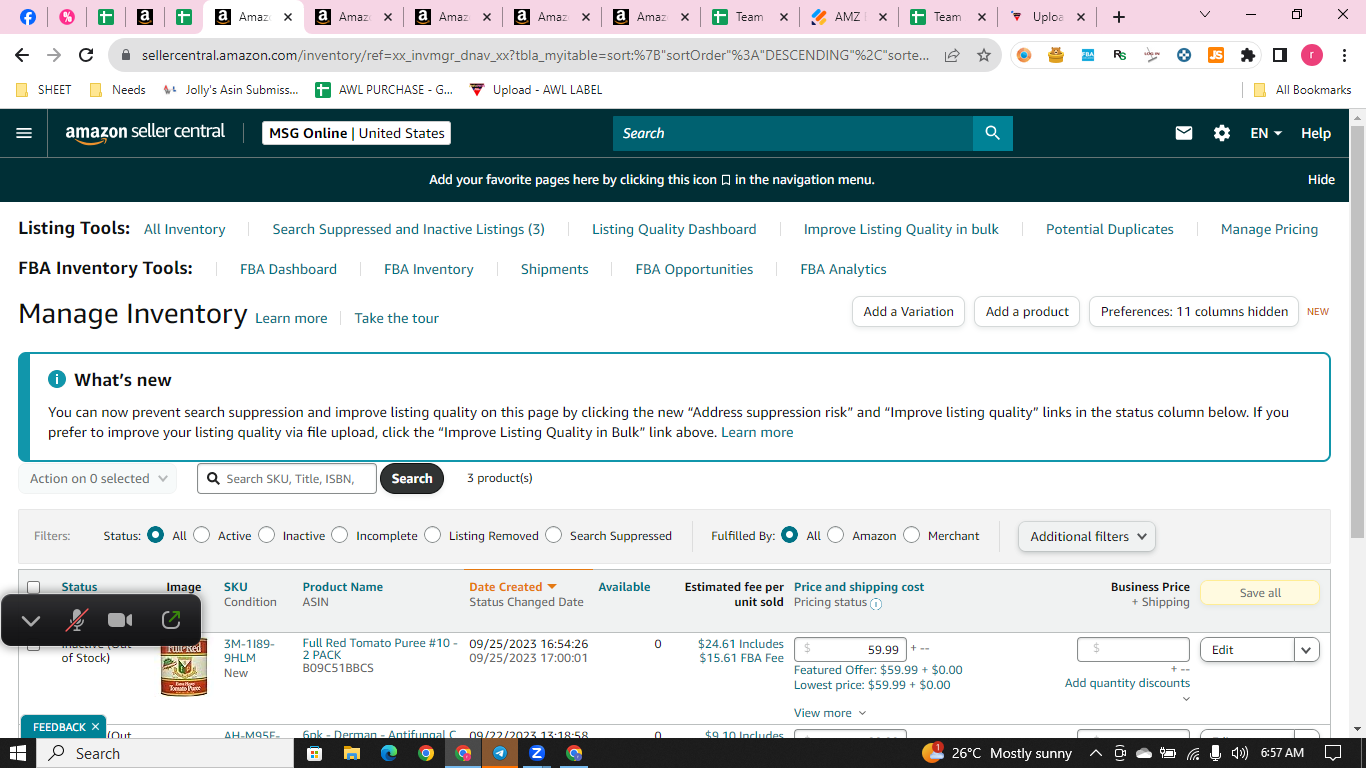The width and height of the screenshot is (1366, 768).
Task: Click the bear honey-pot extension icon
Action: coord(1056,55)
